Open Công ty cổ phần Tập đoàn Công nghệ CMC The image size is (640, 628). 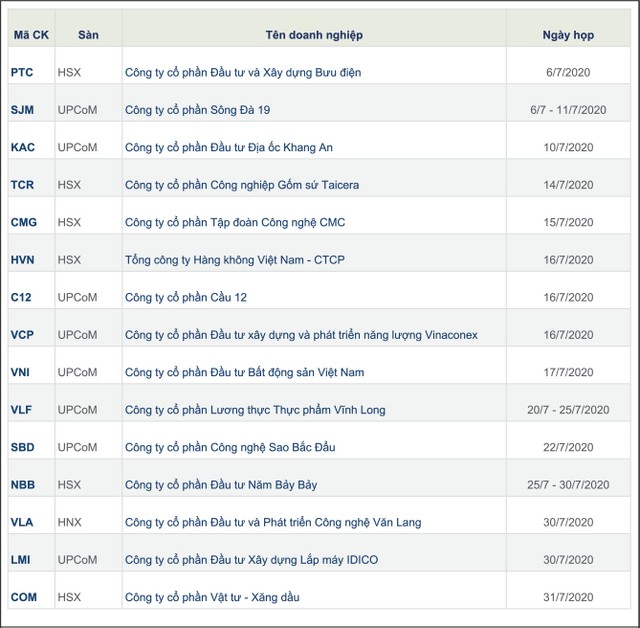click(x=235, y=223)
